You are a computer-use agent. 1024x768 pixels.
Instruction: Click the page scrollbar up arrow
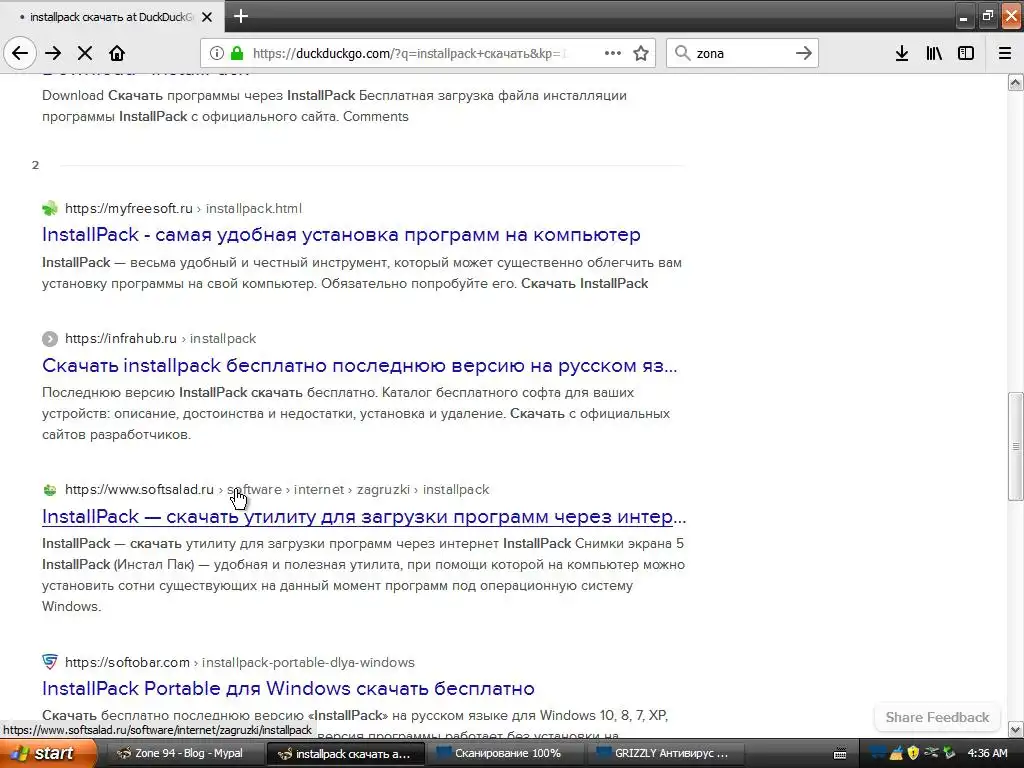coord(1015,82)
